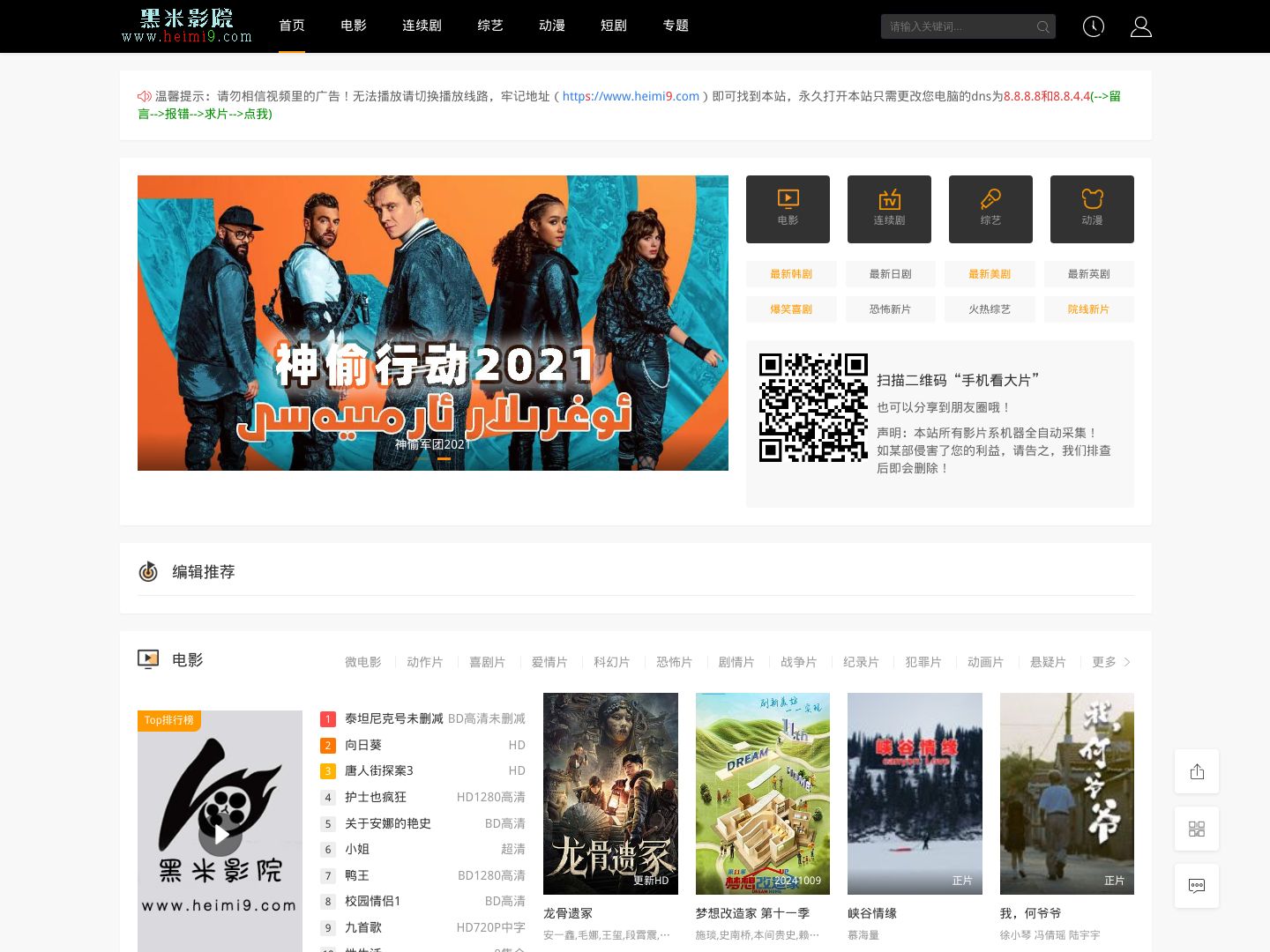Filter by 纪录片 genre
Viewport: 1270px width, 952px height.
coord(862,662)
